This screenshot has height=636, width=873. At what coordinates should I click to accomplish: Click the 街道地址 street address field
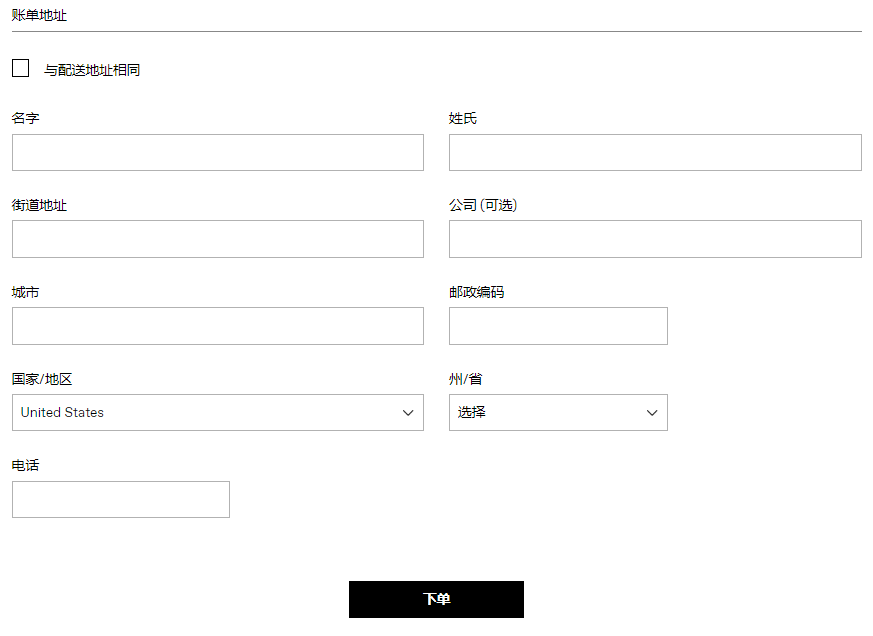tap(217, 238)
